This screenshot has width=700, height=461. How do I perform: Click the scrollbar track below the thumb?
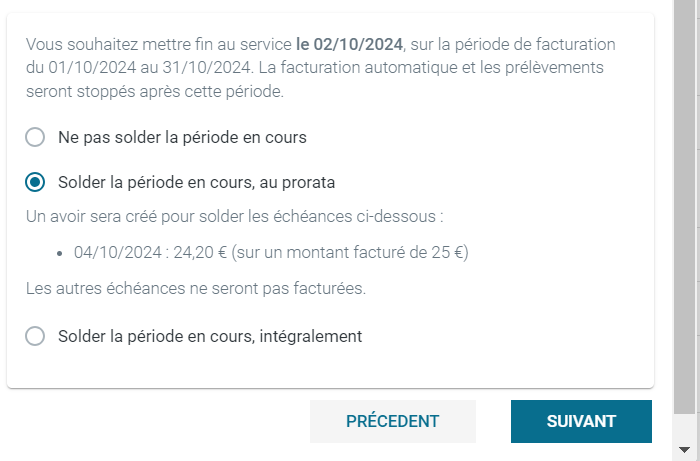click(x=686, y=427)
